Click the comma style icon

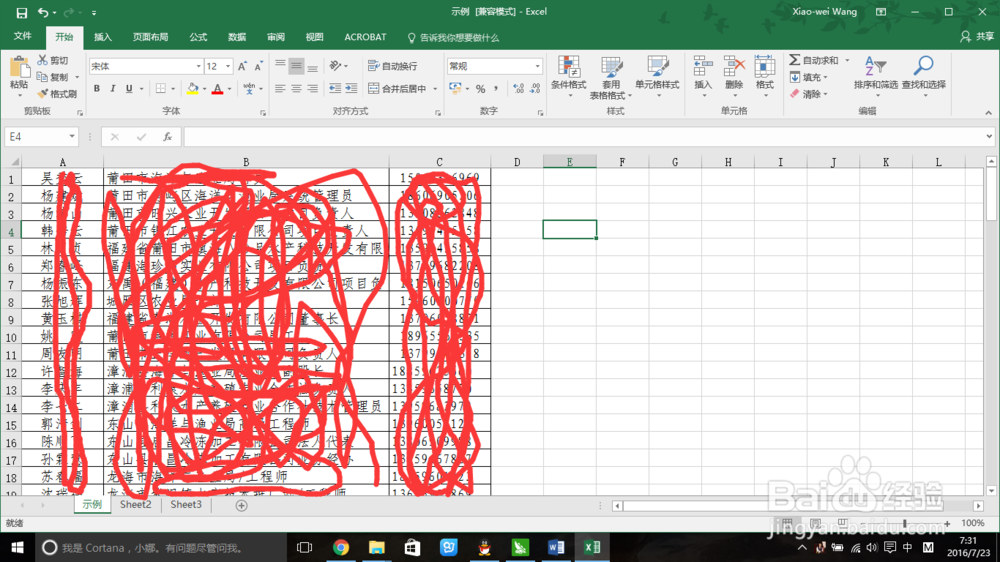point(496,89)
